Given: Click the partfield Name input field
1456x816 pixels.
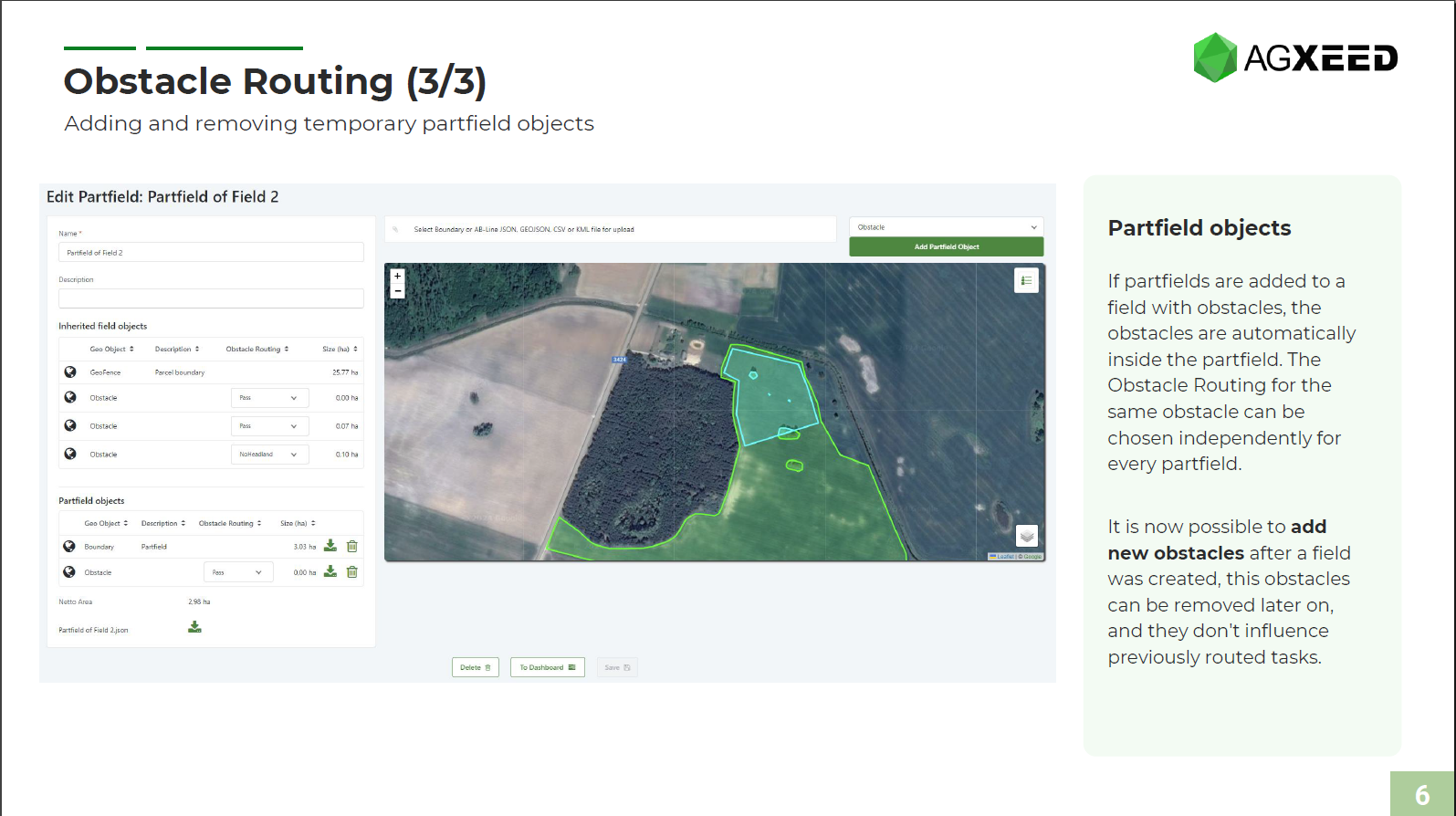Looking at the screenshot, I should [x=211, y=253].
